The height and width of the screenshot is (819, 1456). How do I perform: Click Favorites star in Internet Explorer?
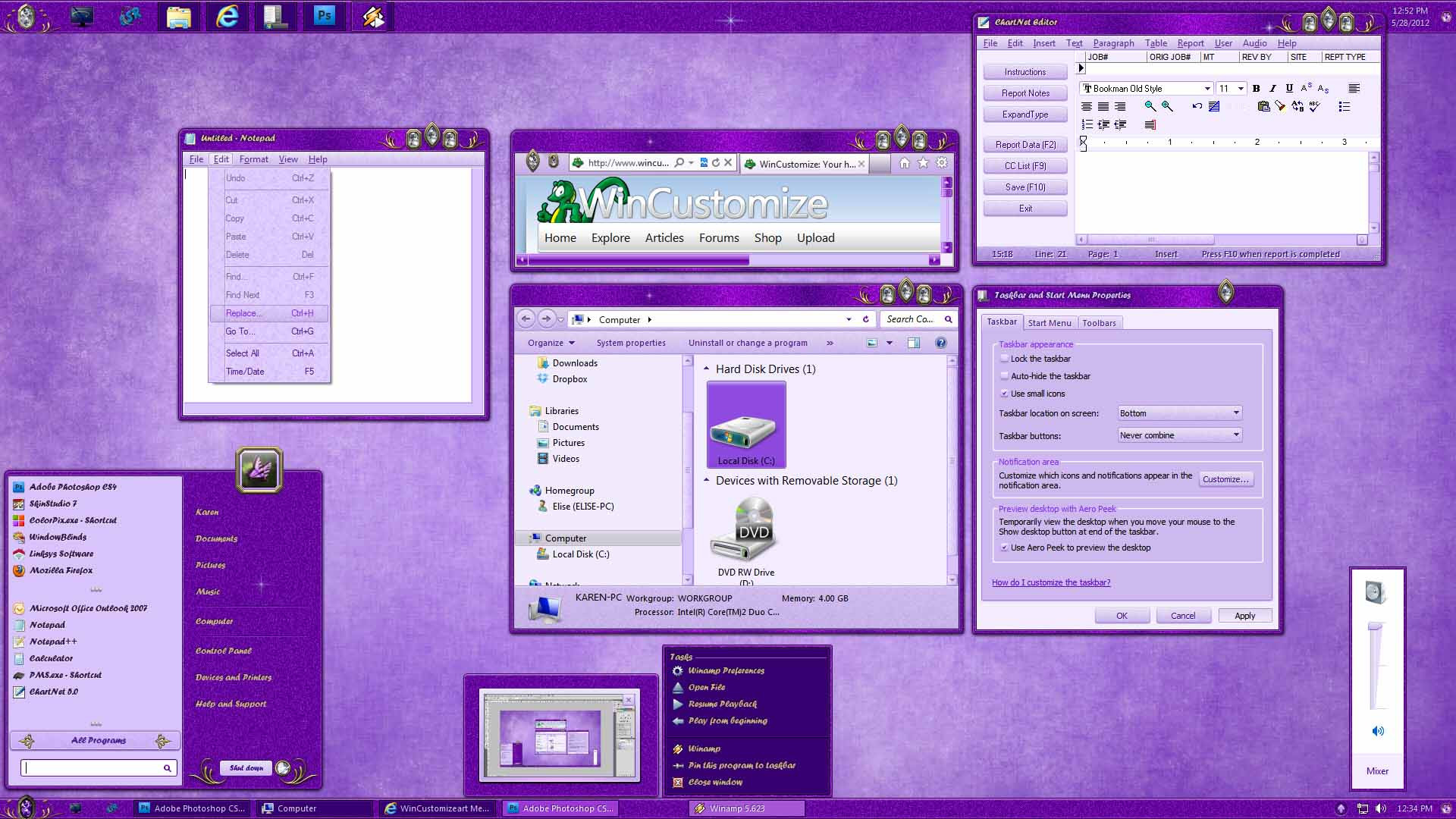coord(923,162)
